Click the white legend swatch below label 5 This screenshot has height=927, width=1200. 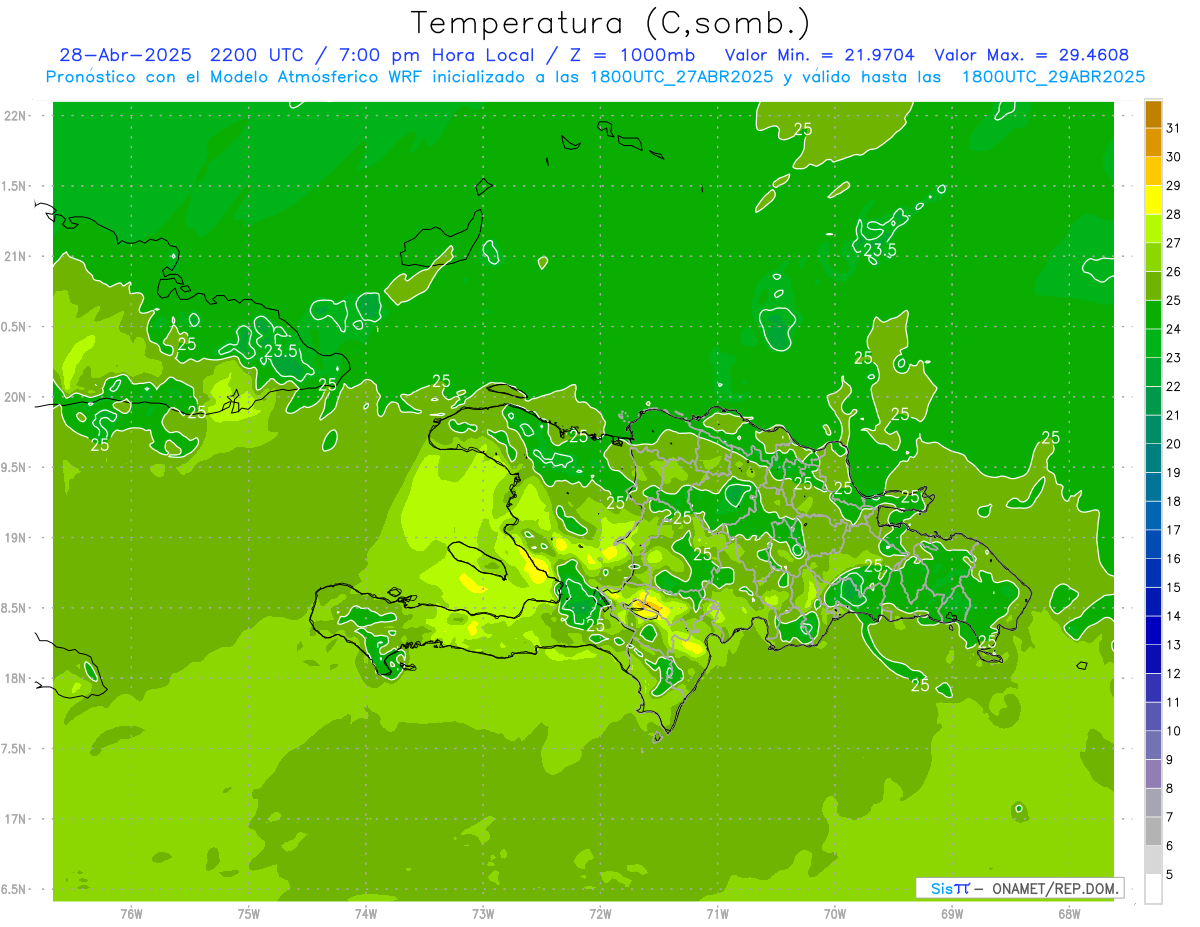click(1153, 888)
